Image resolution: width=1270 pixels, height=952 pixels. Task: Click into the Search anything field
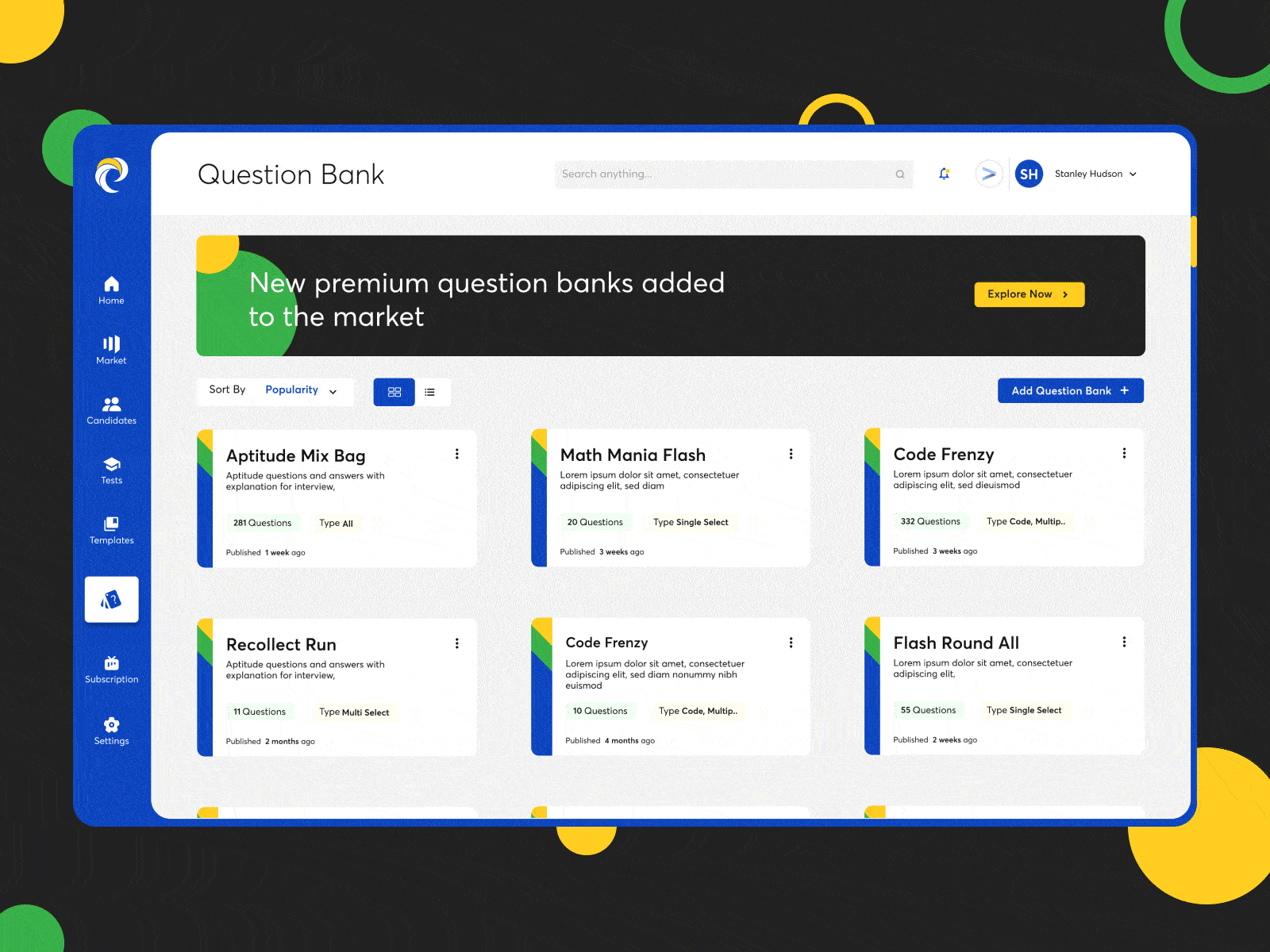coord(733,175)
